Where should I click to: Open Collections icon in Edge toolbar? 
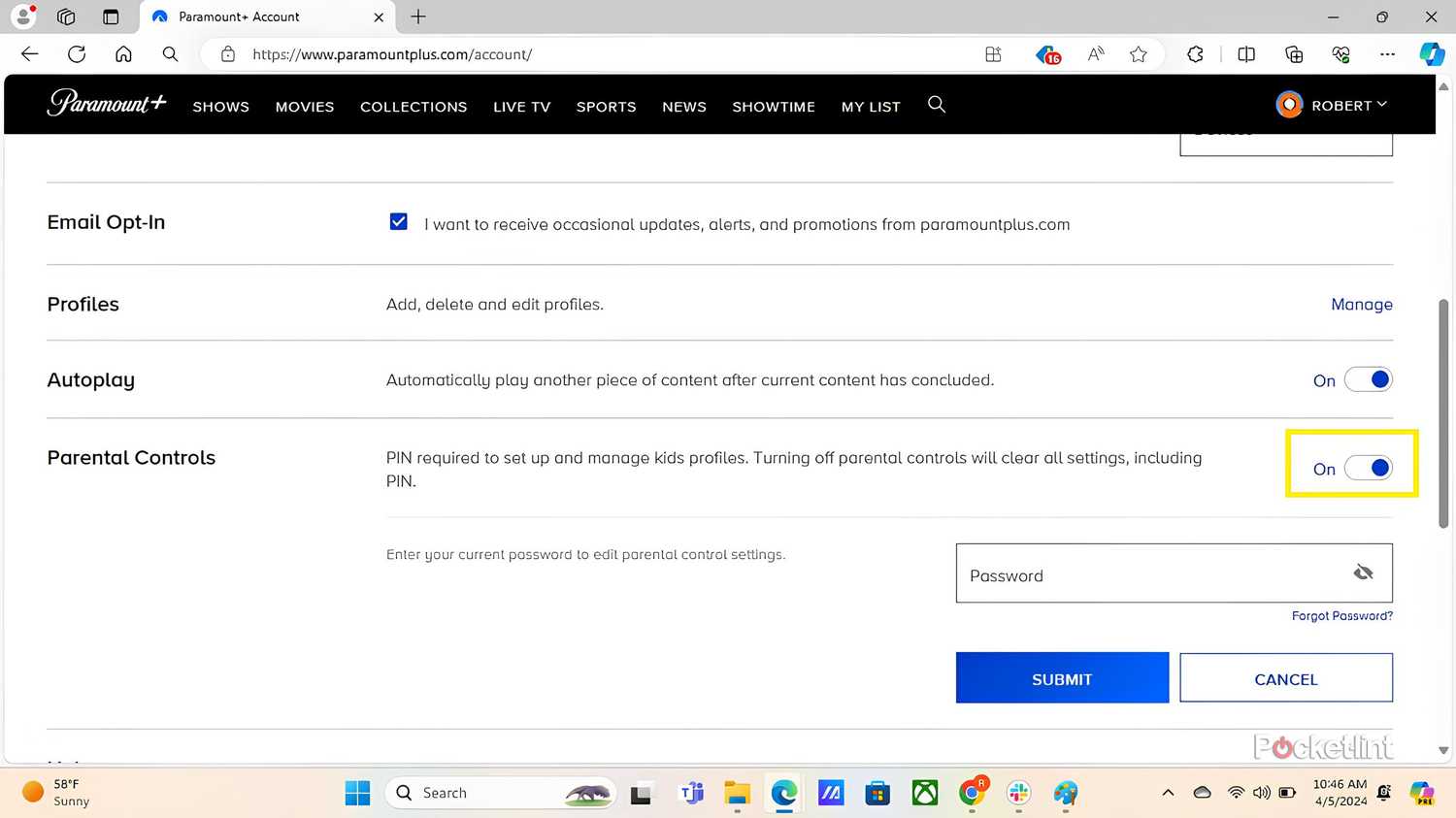[1294, 54]
